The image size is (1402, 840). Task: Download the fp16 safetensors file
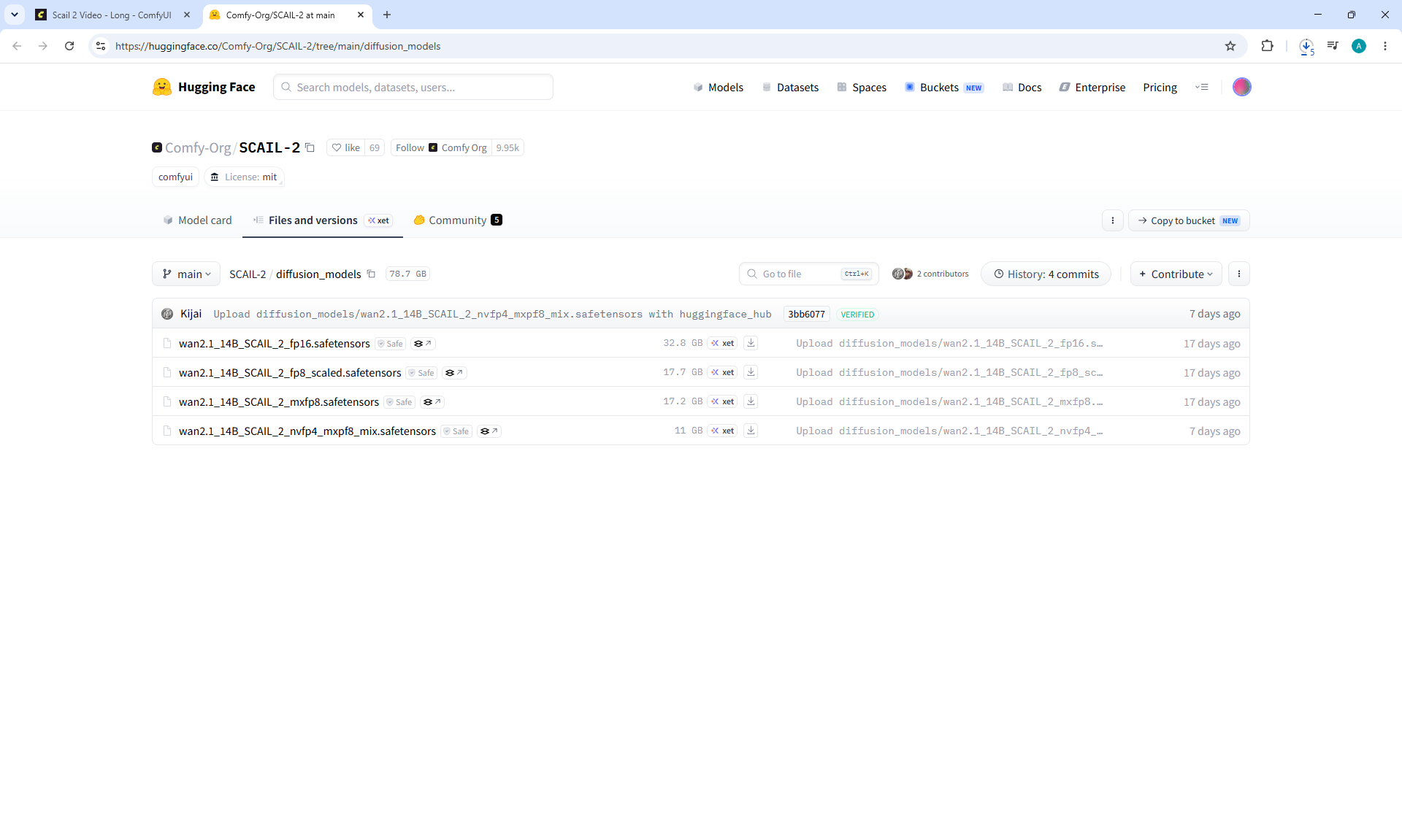(751, 343)
